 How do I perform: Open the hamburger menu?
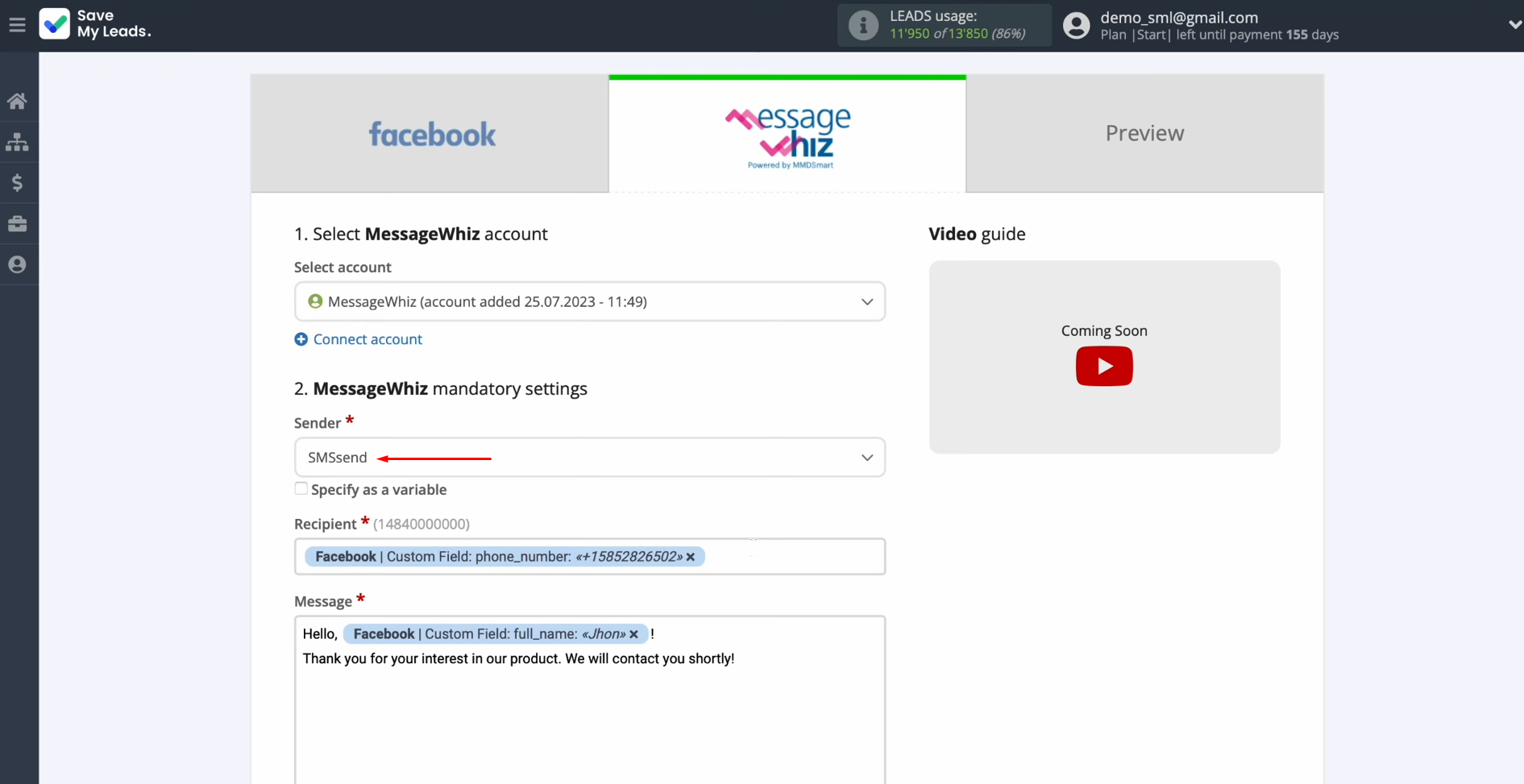point(17,25)
